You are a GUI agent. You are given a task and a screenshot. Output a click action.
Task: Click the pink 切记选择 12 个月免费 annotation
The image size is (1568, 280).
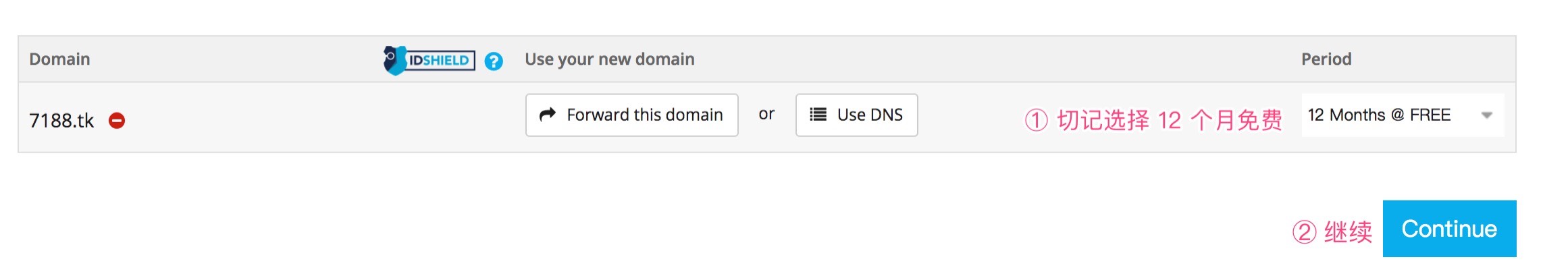[x=1168, y=120]
